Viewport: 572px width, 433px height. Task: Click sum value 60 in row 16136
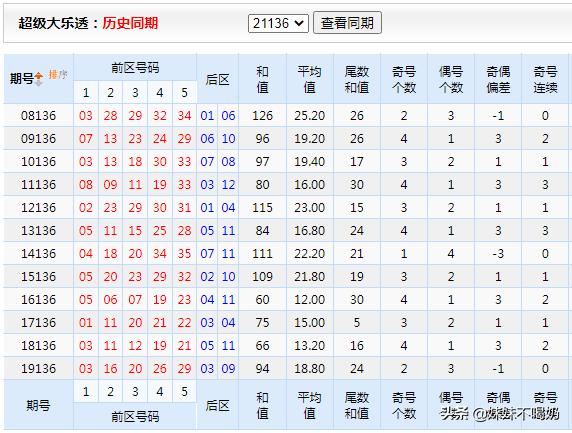click(x=262, y=299)
